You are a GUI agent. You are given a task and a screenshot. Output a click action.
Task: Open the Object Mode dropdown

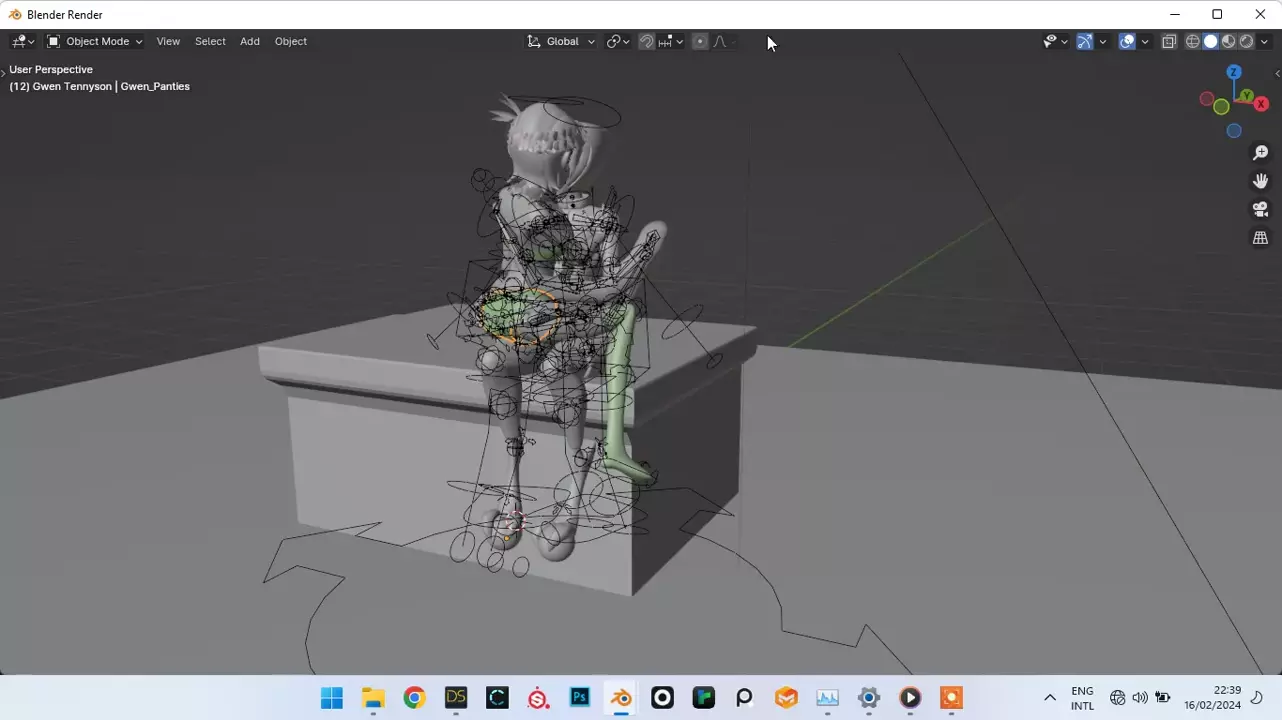click(95, 42)
